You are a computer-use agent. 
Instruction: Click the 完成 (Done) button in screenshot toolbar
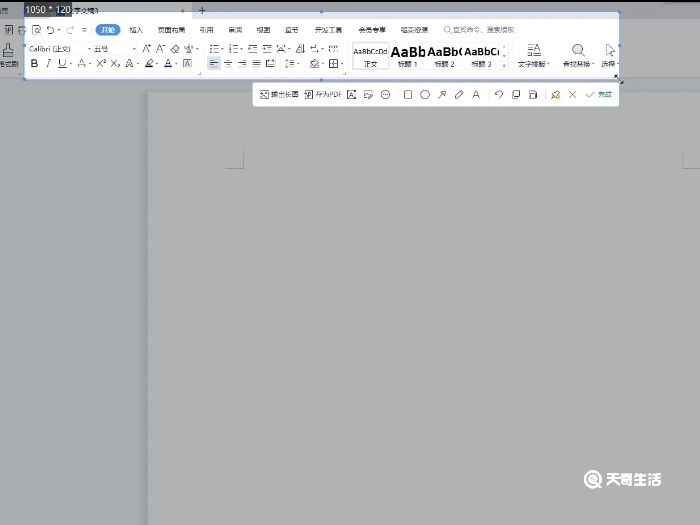tap(599, 94)
